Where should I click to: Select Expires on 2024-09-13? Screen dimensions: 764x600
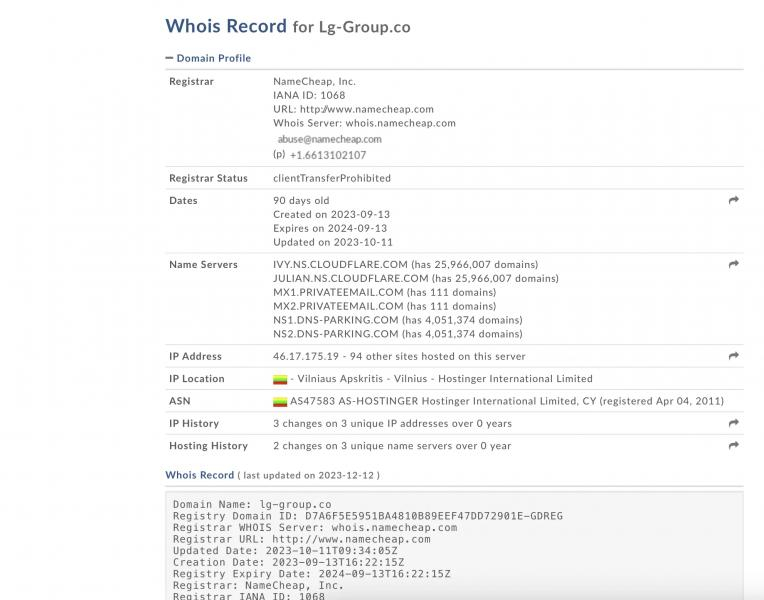click(330, 228)
